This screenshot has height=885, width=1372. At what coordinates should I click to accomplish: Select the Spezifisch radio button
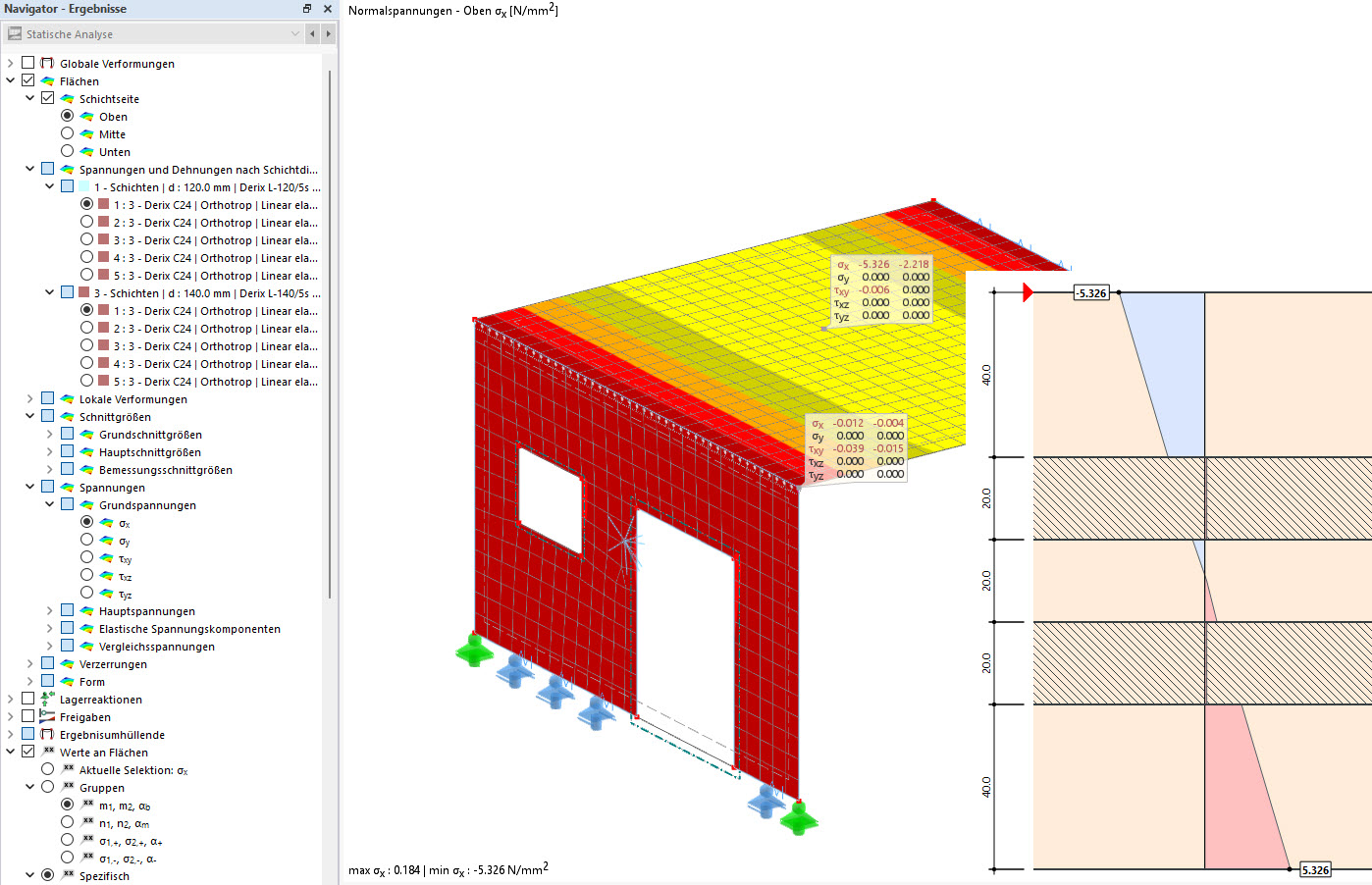pos(47,875)
